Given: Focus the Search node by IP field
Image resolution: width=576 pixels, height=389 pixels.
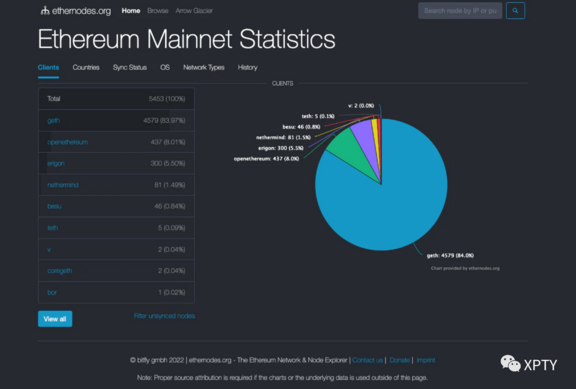Looking at the screenshot, I should pos(460,11).
